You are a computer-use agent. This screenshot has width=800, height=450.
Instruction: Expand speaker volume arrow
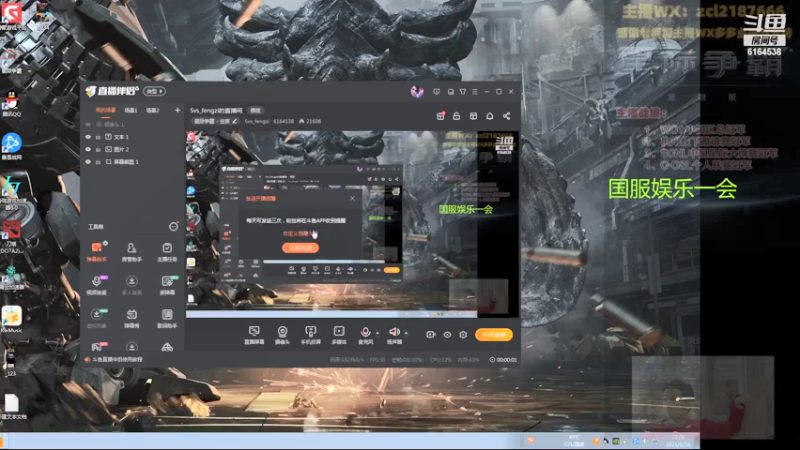click(406, 333)
